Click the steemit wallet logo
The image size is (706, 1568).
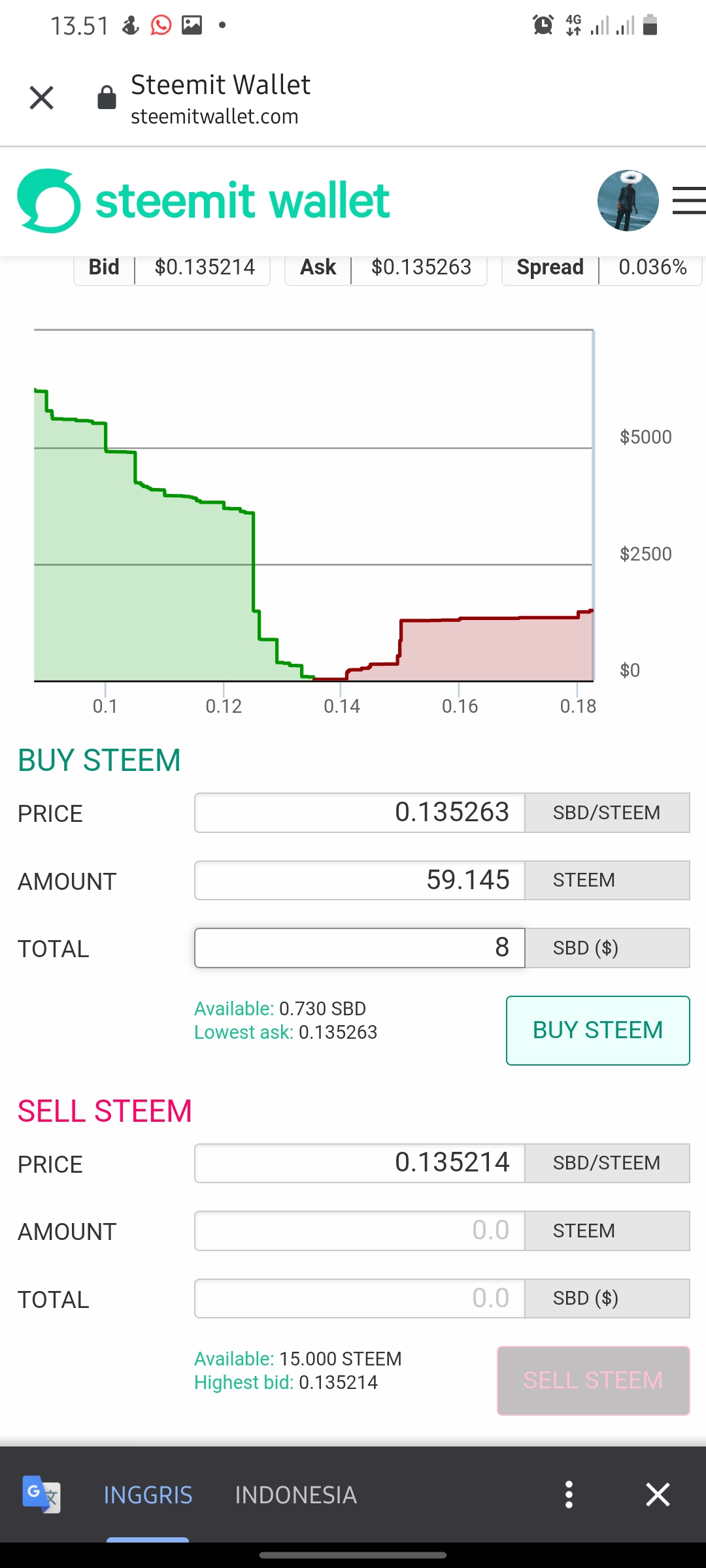pos(203,201)
